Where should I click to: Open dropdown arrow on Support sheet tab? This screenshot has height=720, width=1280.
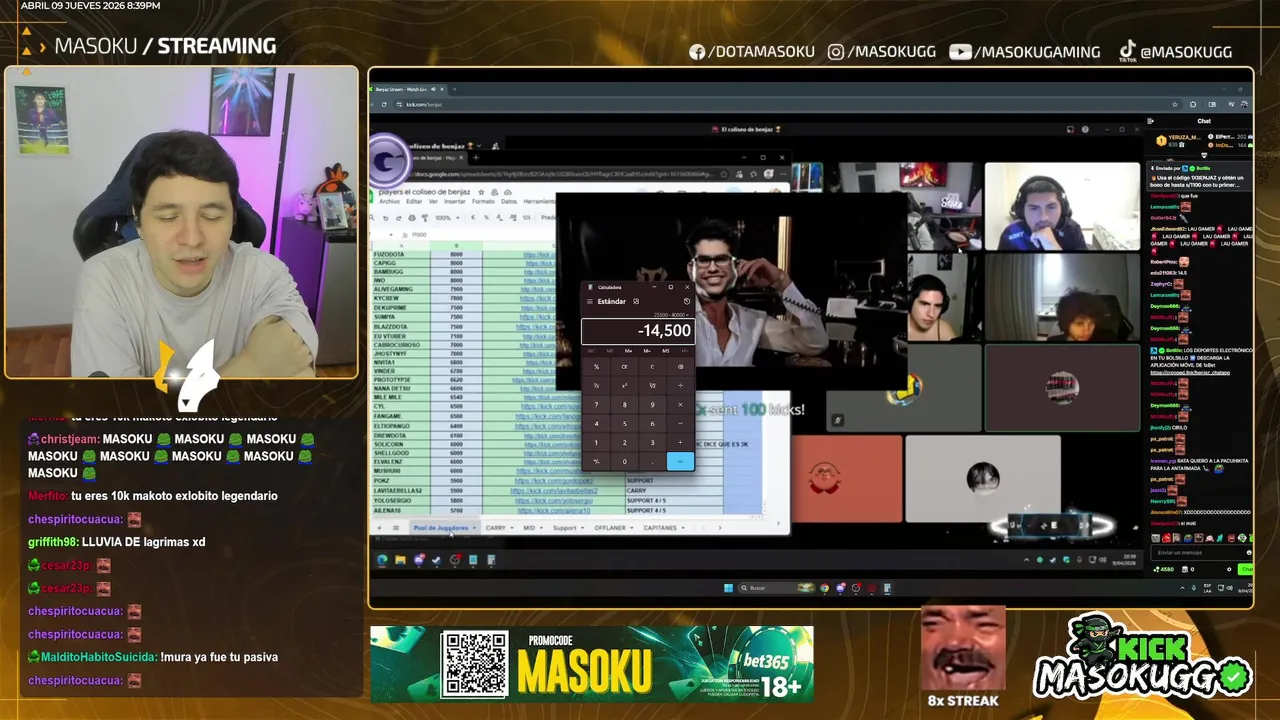[582, 528]
